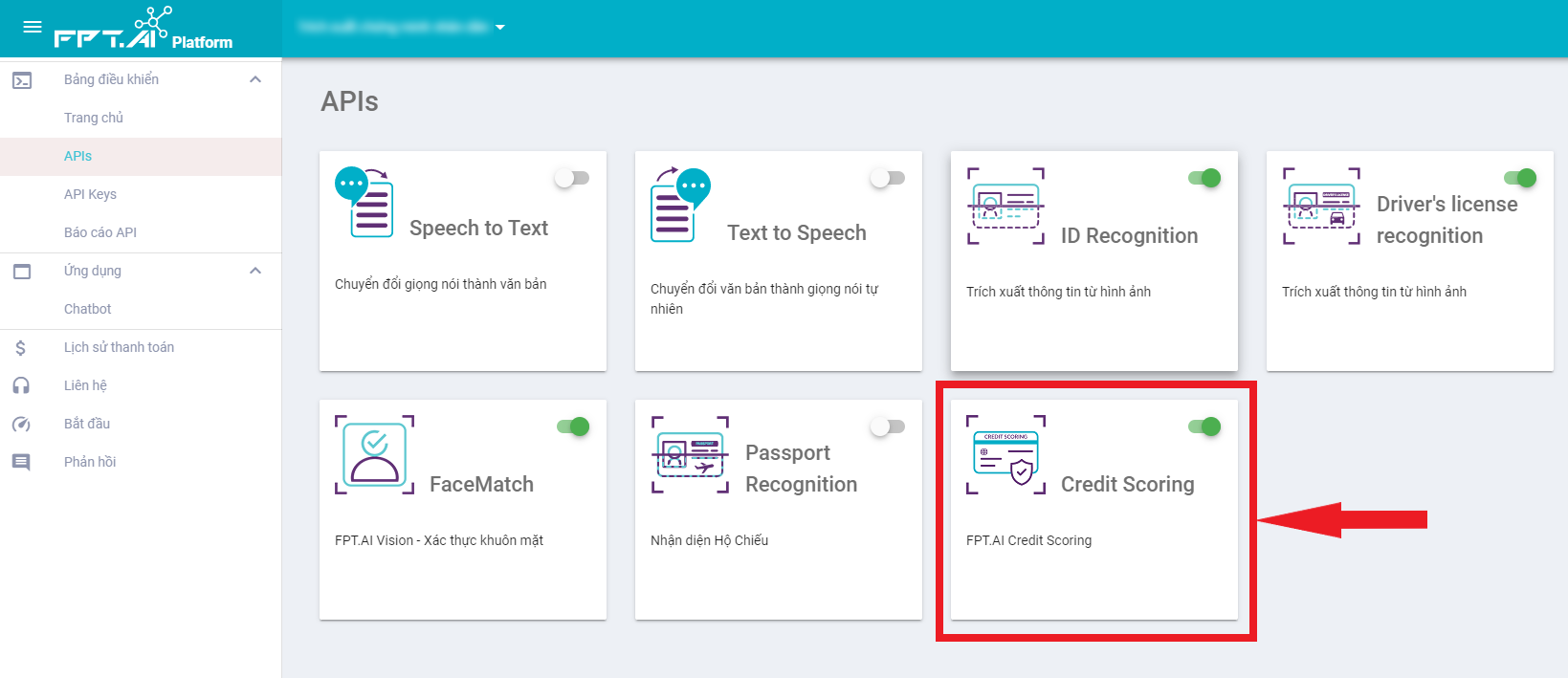Open Liên hệ menu item

click(141, 385)
